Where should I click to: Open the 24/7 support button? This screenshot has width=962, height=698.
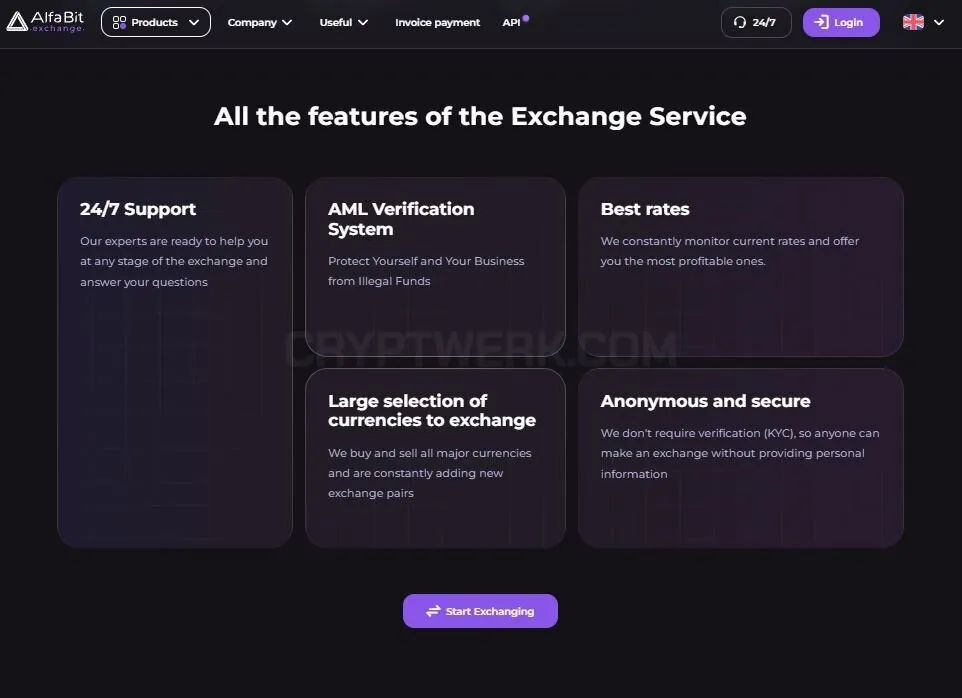click(756, 22)
